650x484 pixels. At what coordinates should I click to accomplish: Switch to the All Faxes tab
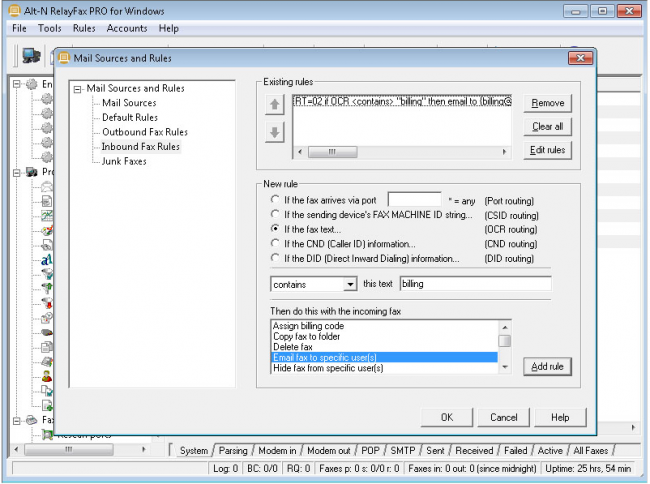click(591, 450)
